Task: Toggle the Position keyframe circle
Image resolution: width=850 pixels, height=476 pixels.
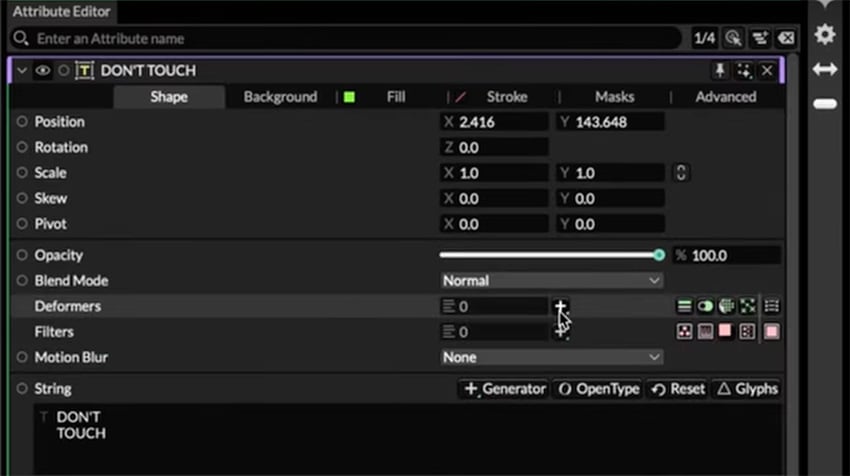Action: tap(22, 121)
